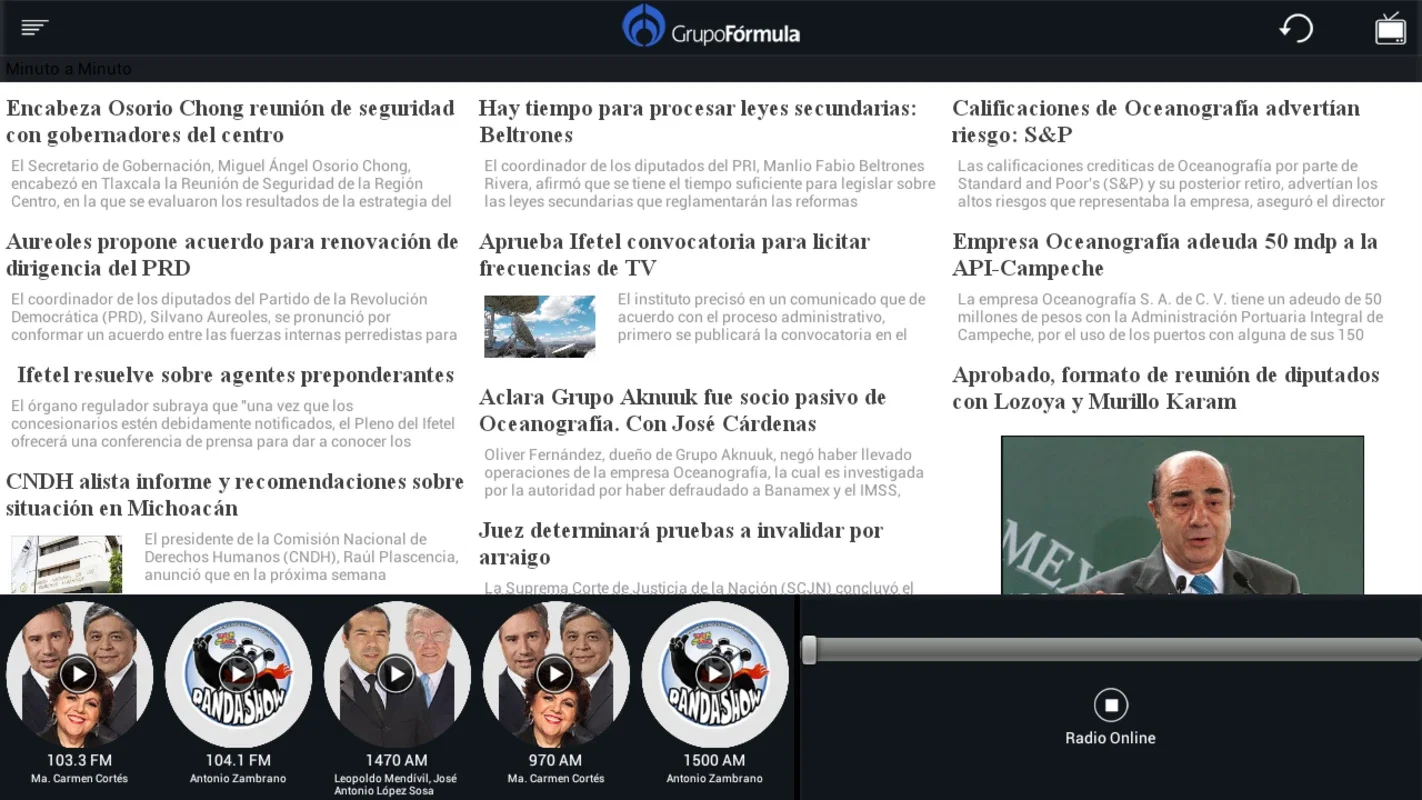Select the 103.3 FM label text
The image size is (1422, 800).
(79, 760)
